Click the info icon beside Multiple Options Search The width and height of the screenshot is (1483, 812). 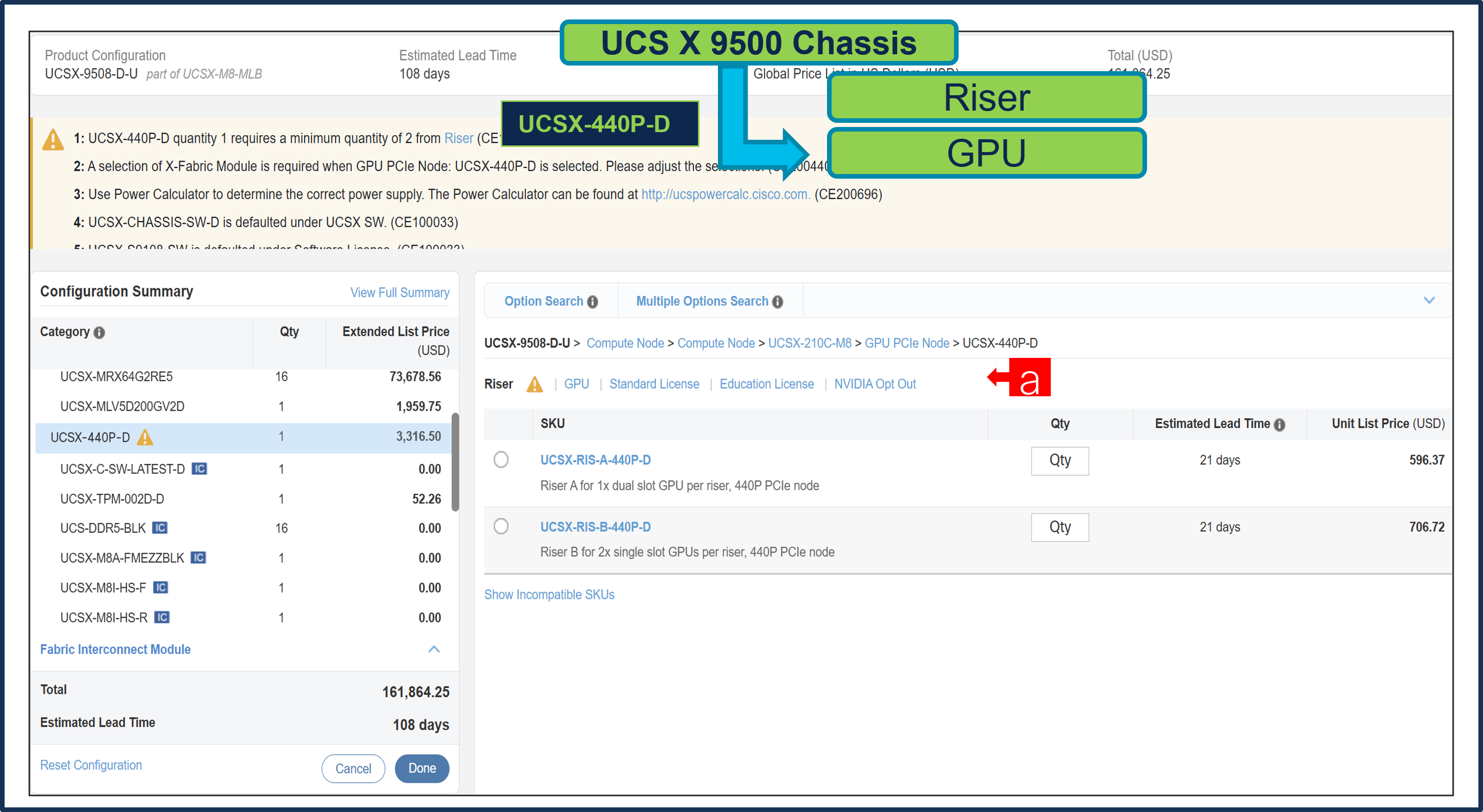pyautogui.click(x=777, y=302)
